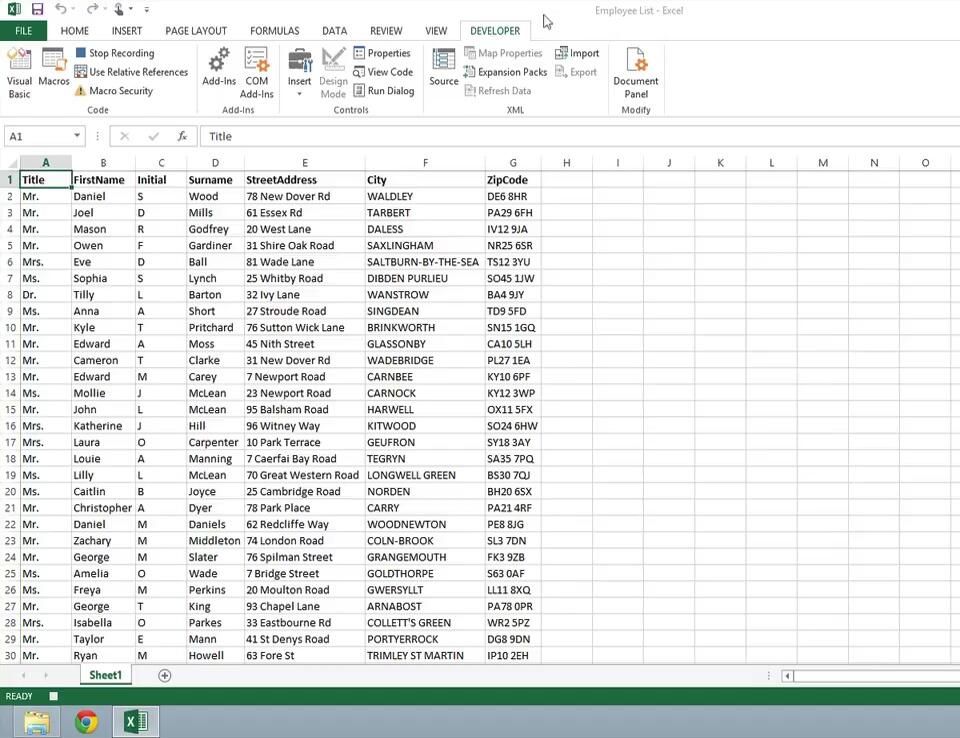Select cell with surname Pritchard
This screenshot has width=960, height=738.
pos(216,328)
